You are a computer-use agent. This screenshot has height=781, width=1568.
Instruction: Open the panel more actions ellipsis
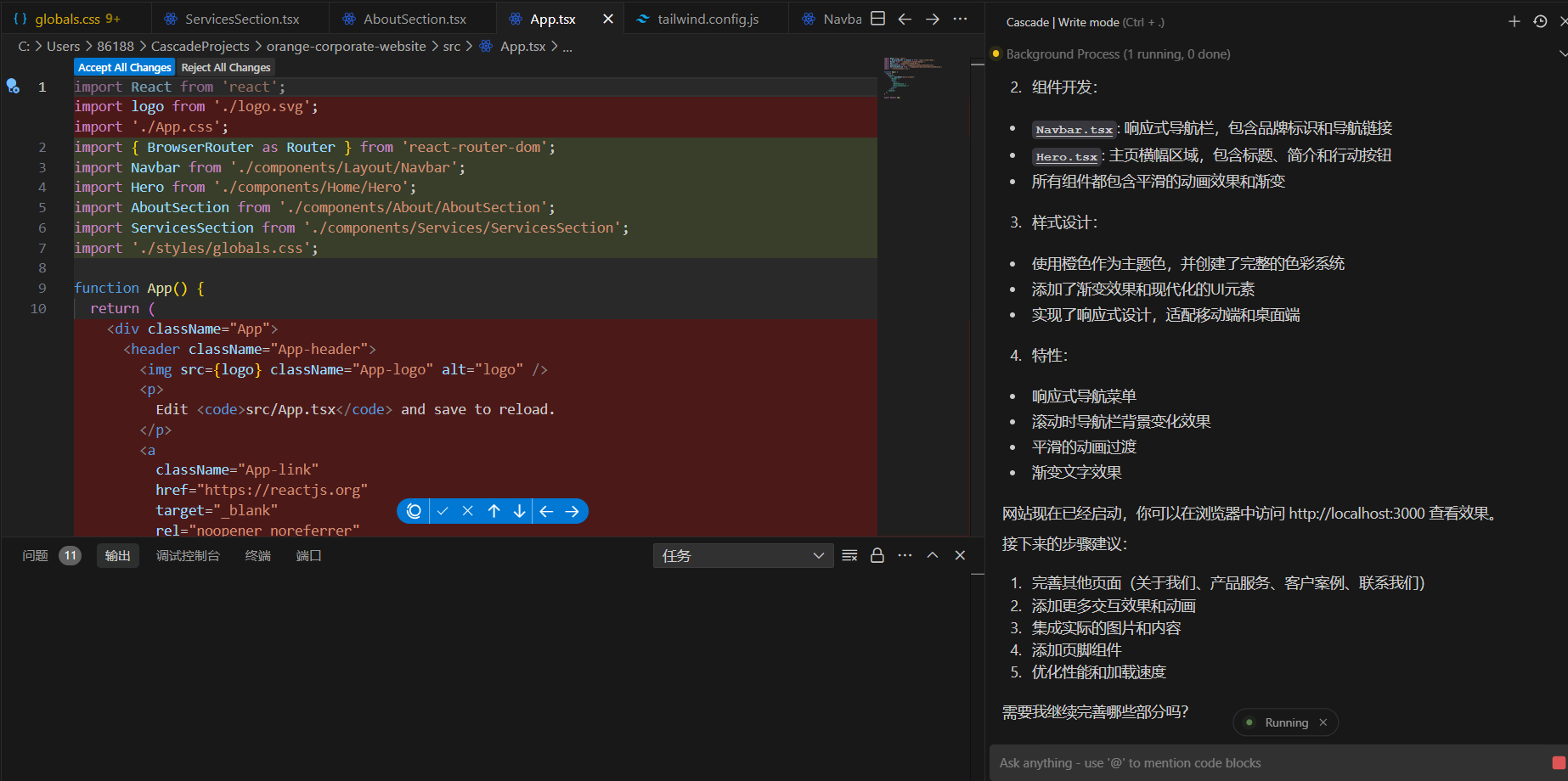(x=905, y=555)
